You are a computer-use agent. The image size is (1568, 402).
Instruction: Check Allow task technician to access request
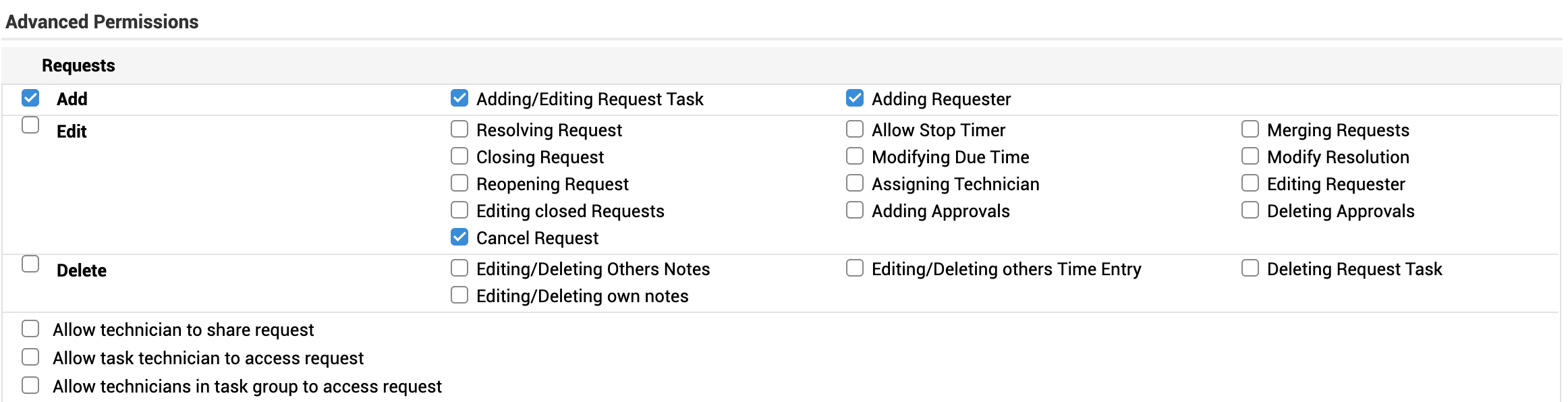(x=30, y=357)
